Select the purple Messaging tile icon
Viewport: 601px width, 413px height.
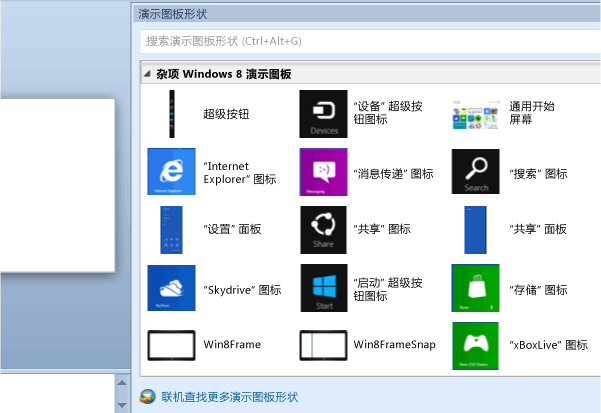pyautogui.click(x=323, y=172)
